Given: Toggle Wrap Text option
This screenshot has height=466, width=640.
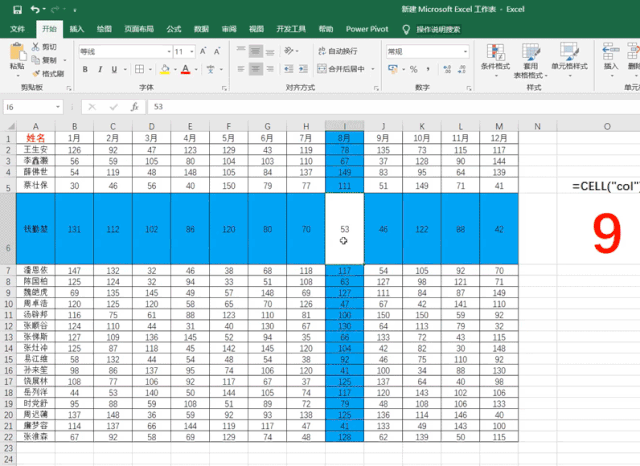Looking at the screenshot, I should [x=338, y=51].
